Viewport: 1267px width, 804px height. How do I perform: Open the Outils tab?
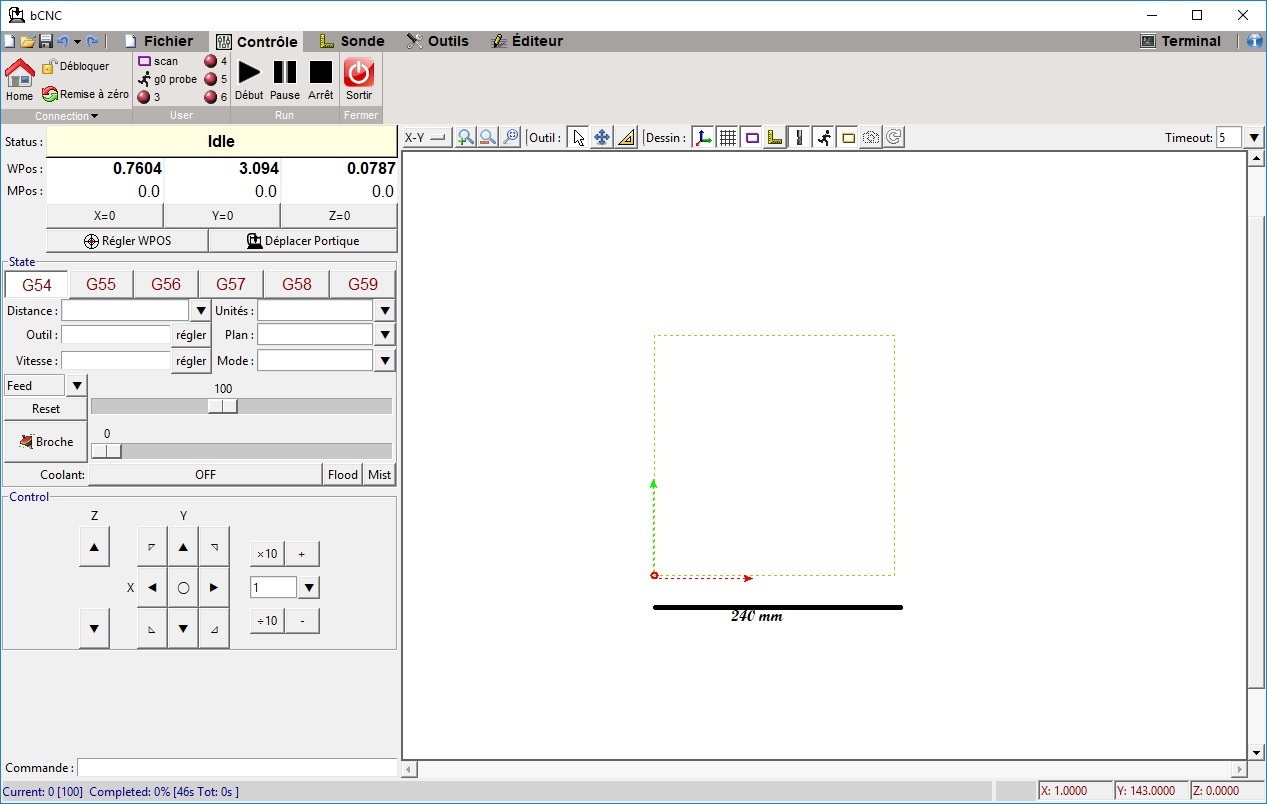438,41
